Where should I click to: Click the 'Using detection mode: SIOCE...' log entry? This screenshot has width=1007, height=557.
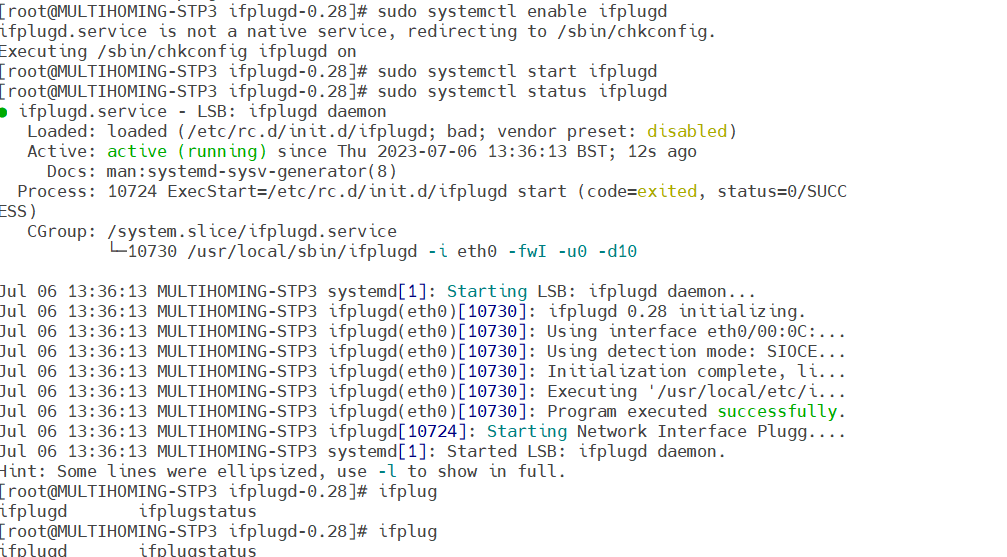click(x=696, y=352)
